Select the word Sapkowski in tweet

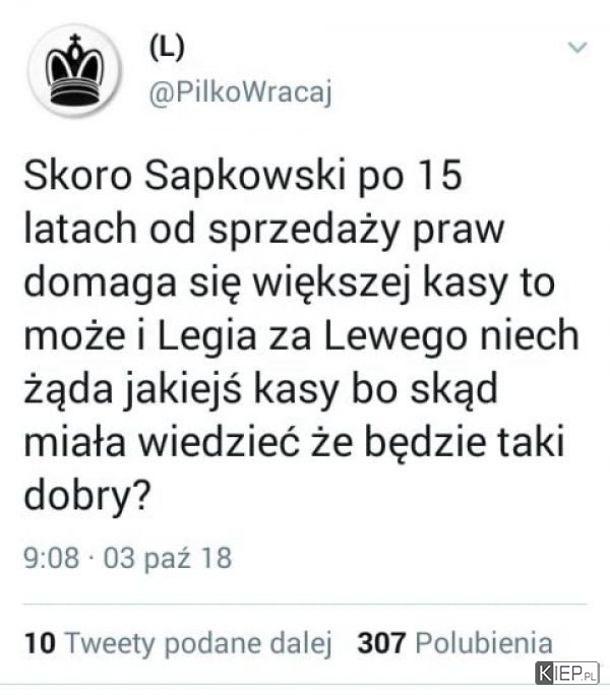245,176
